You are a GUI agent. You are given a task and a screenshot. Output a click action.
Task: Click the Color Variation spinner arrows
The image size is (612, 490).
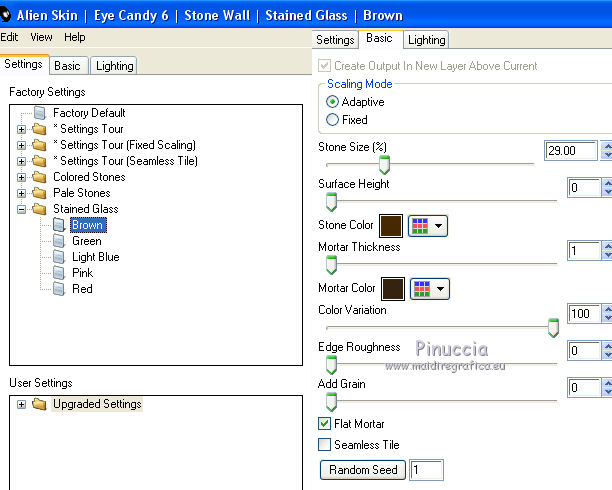[607, 314]
